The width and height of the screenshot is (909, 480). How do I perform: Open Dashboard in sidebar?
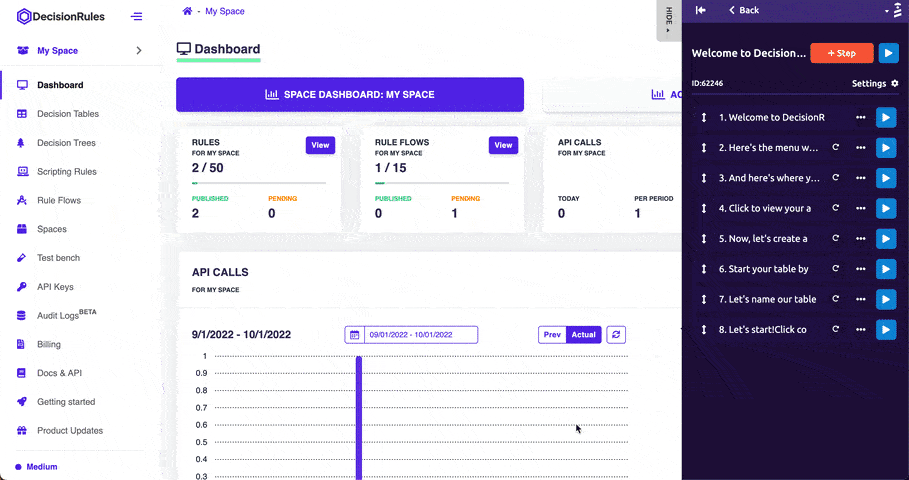click(x=60, y=85)
